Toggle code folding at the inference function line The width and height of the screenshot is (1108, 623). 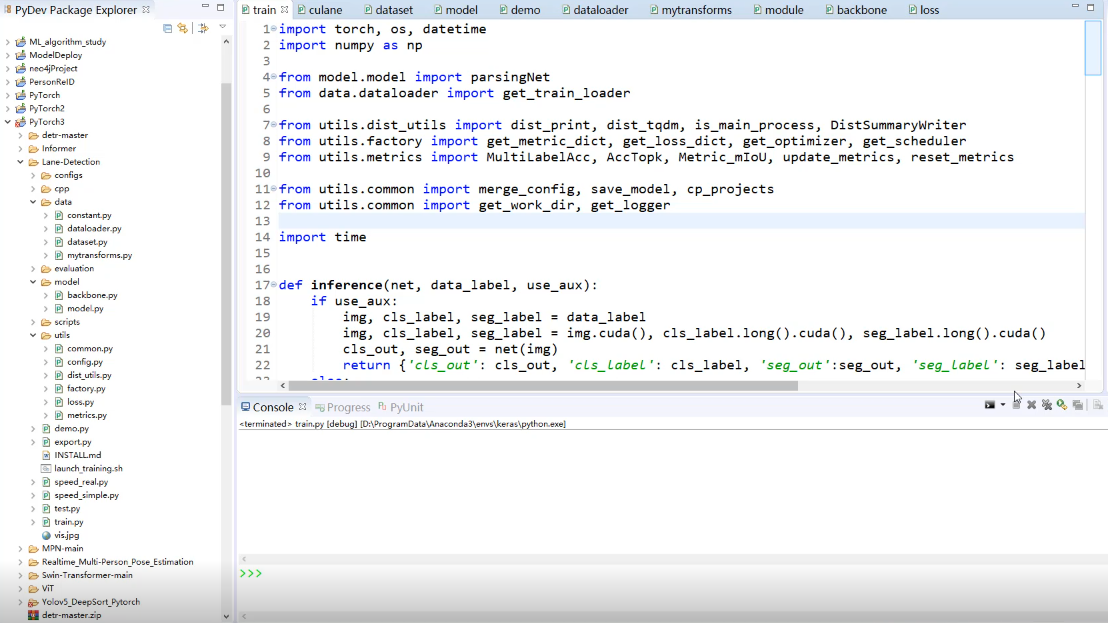pos(273,285)
